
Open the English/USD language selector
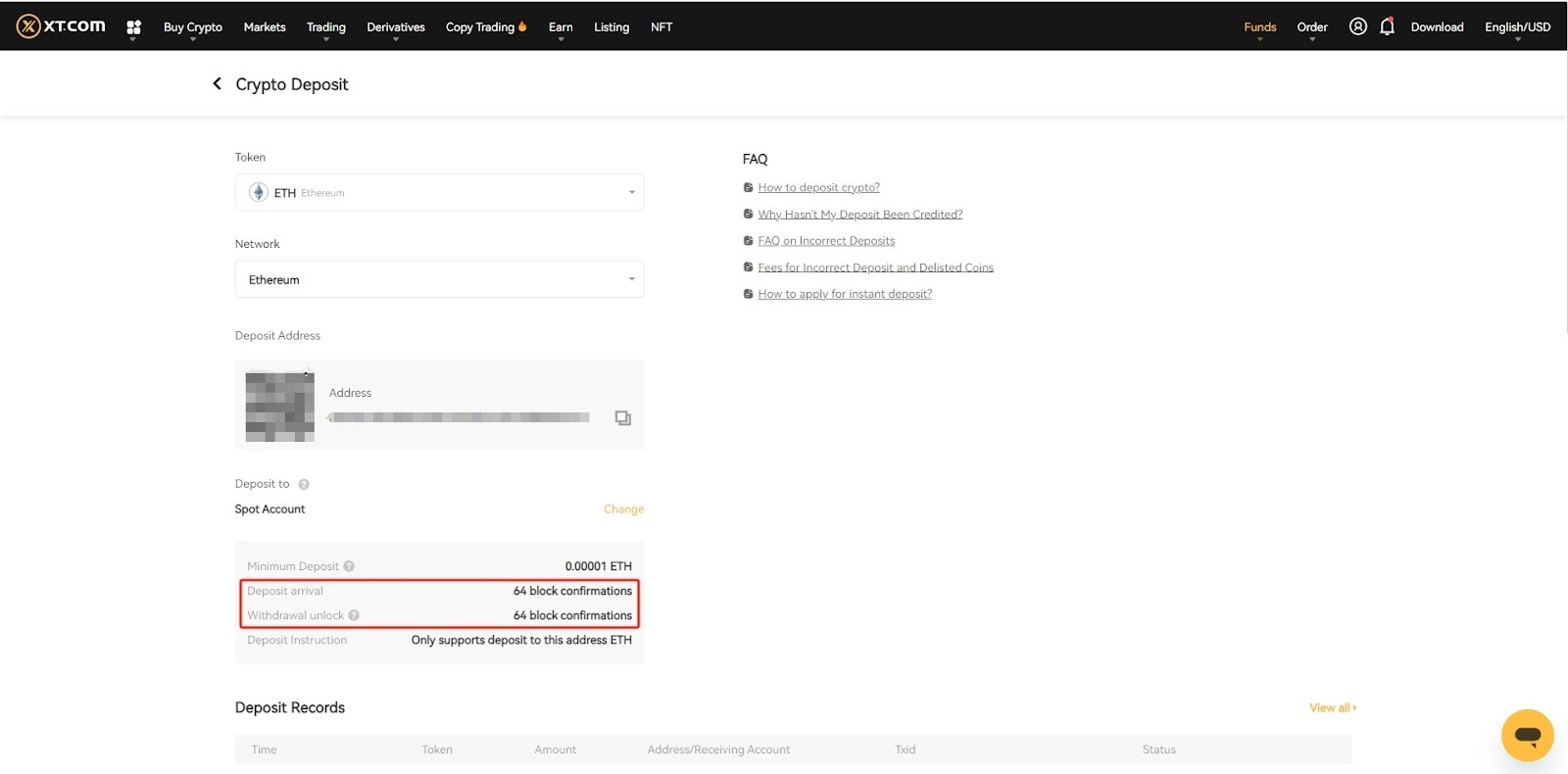1517,27
